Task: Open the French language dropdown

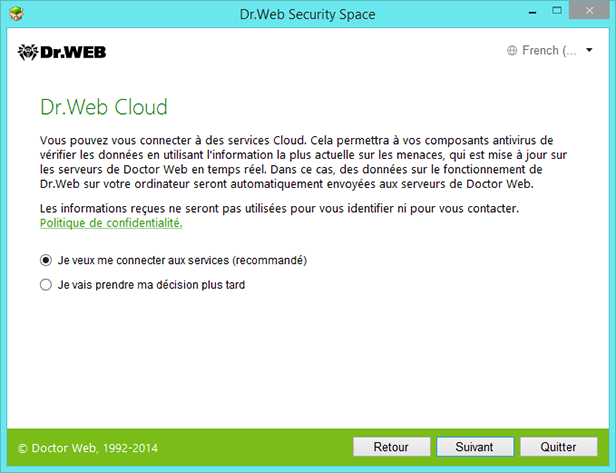Action: [x=549, y=50]
